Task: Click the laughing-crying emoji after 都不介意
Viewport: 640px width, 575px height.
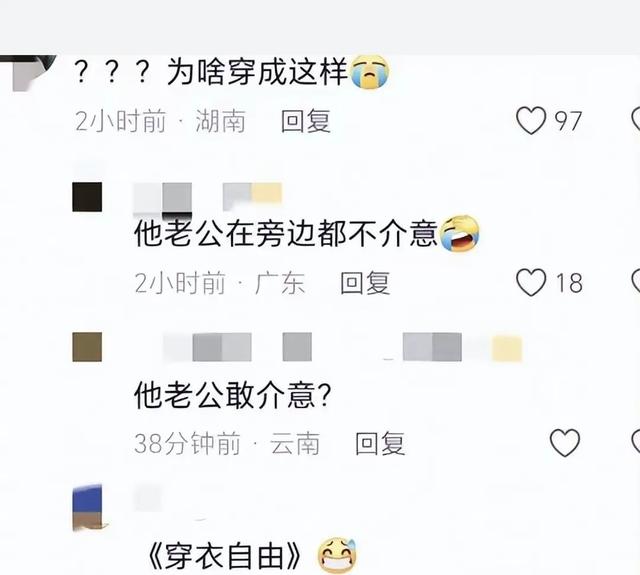Action: (x=459, y=233)
